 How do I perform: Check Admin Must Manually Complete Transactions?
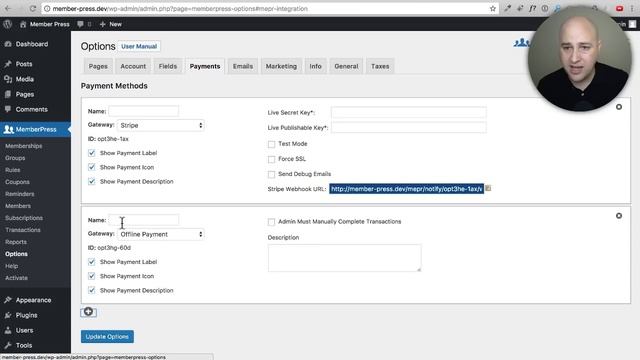coord(271,222)
